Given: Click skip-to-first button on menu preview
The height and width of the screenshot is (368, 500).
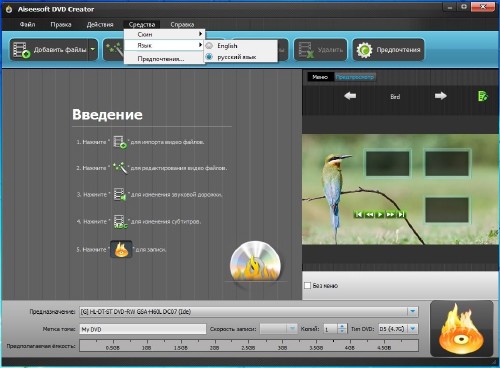Looking at the screenshot, I should tap(358, 214).
